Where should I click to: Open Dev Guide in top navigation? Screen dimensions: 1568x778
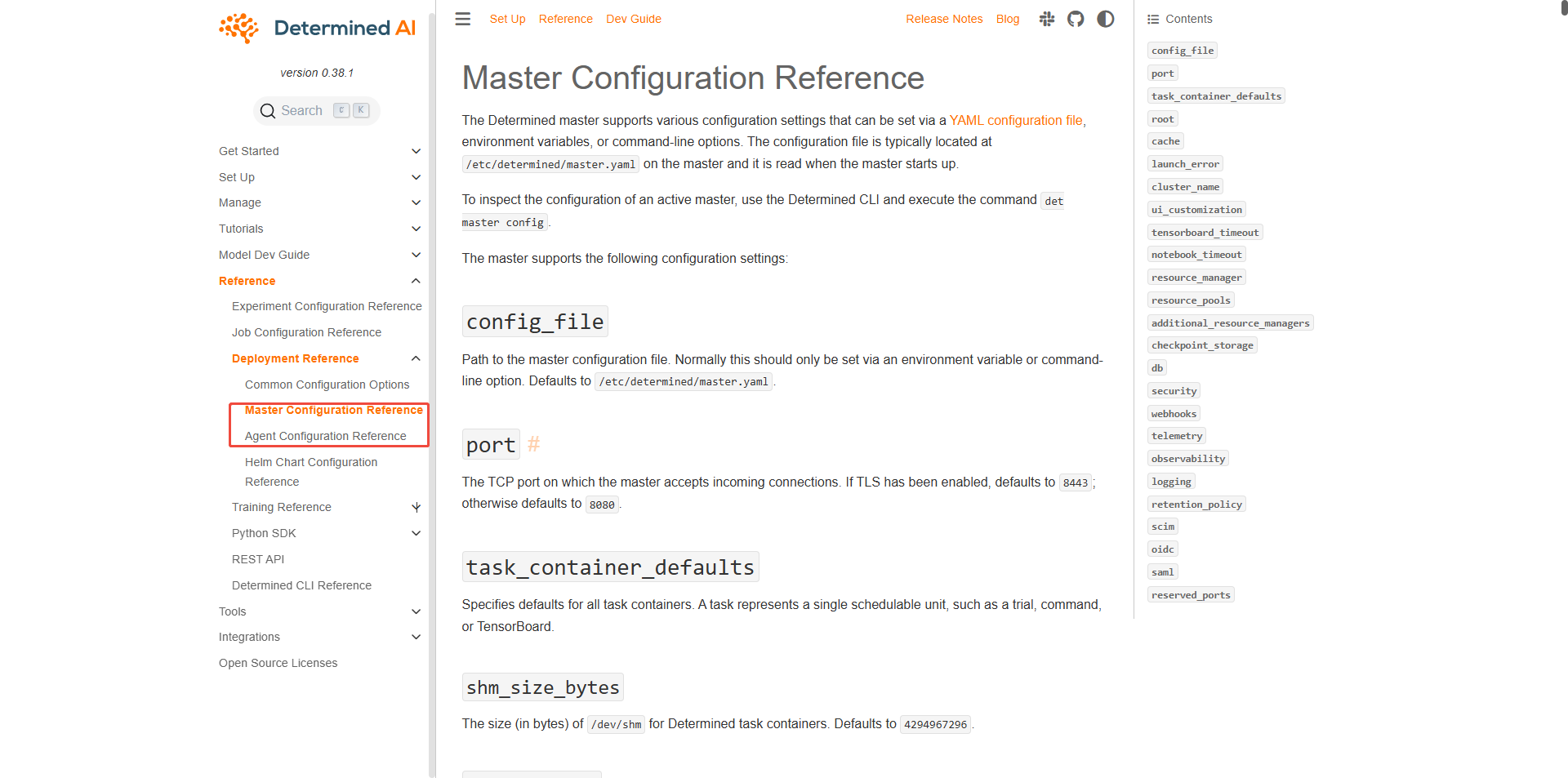[634, 19]
